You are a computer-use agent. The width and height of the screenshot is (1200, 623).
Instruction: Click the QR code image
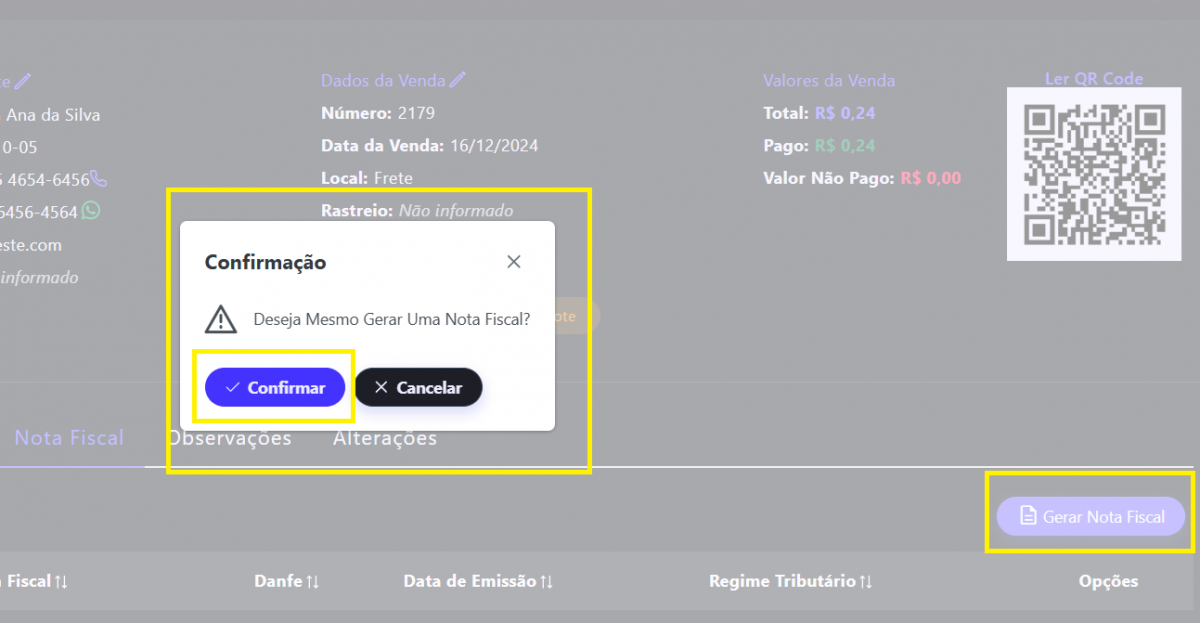(1093, 174)
